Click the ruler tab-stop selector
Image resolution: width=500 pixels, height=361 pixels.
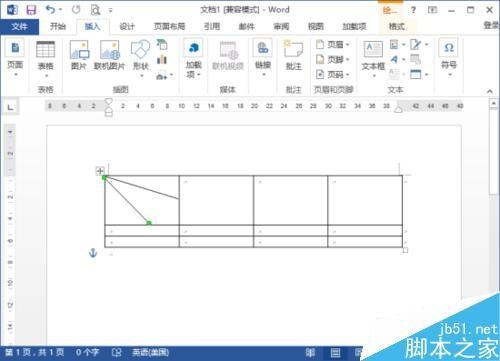(11, 107)
